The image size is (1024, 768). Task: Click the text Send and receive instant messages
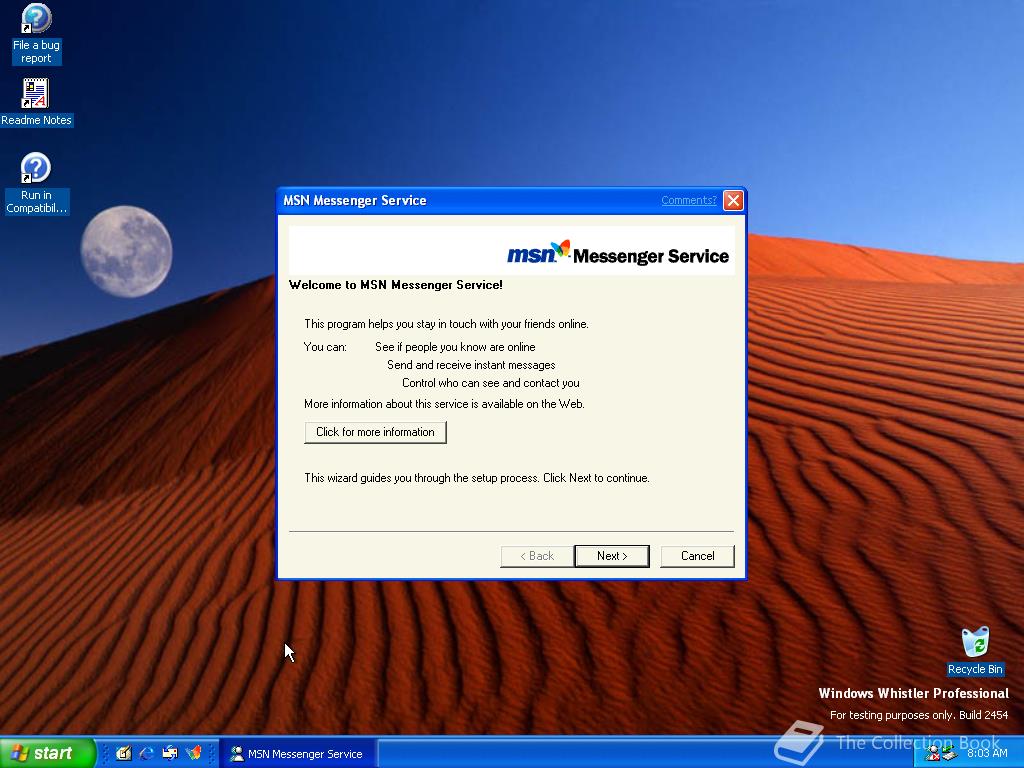(471, 365)
